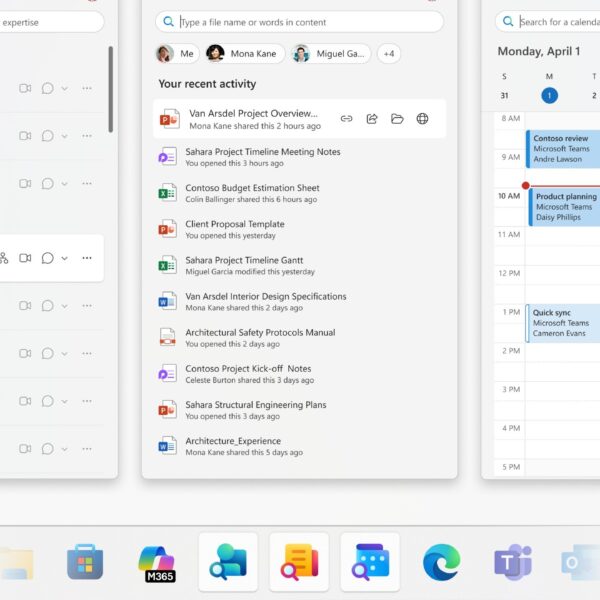Click Loop icon beside Sahara Project Timeline Meeting Notes
Viewport: 600px width, 600px height.
click(x=167, y=157)
